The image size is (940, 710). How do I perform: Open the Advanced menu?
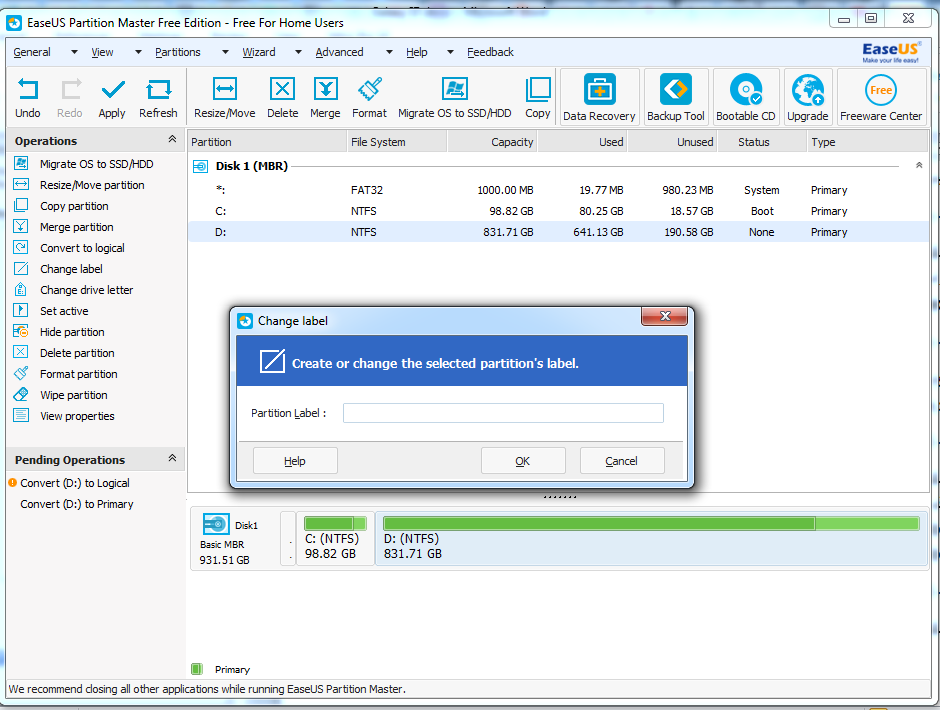[x=339, y=52]
